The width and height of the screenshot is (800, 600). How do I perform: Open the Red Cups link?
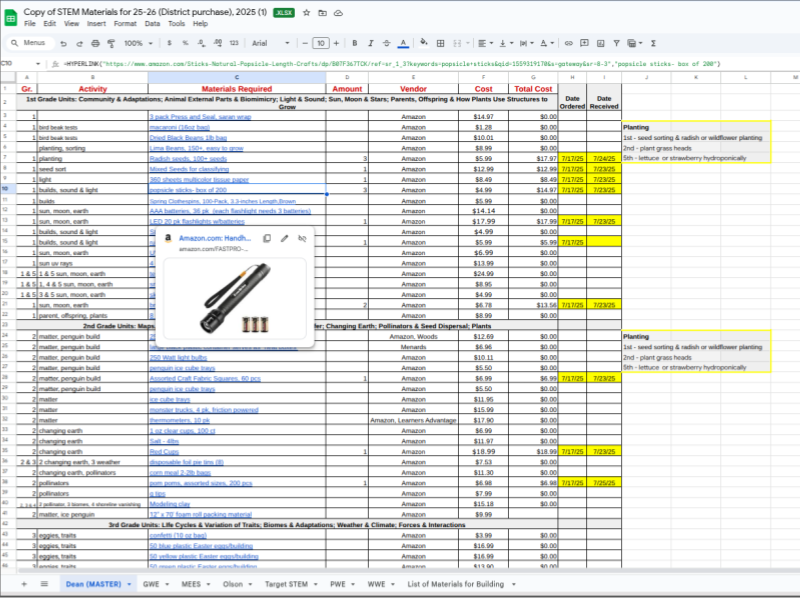point(164,452)
